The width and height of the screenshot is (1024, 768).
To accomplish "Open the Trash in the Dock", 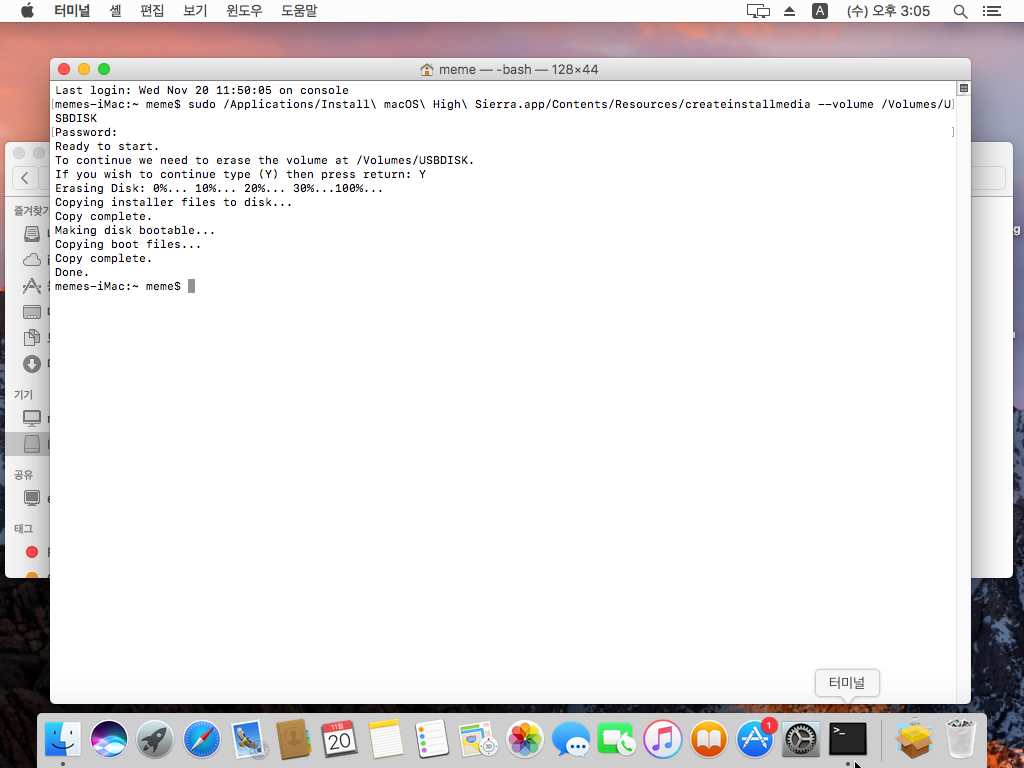I will [961, 739].
